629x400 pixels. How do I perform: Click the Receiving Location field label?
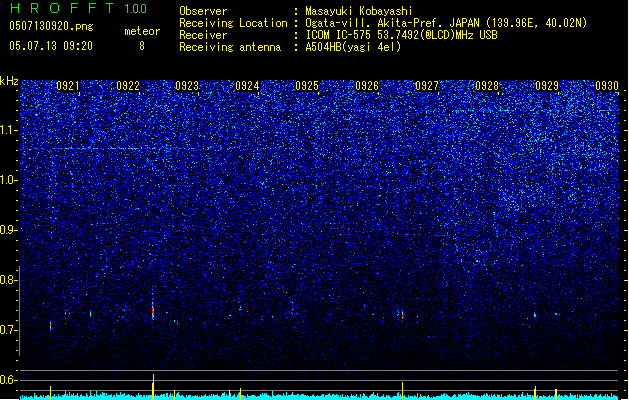(x=233, y=23)
